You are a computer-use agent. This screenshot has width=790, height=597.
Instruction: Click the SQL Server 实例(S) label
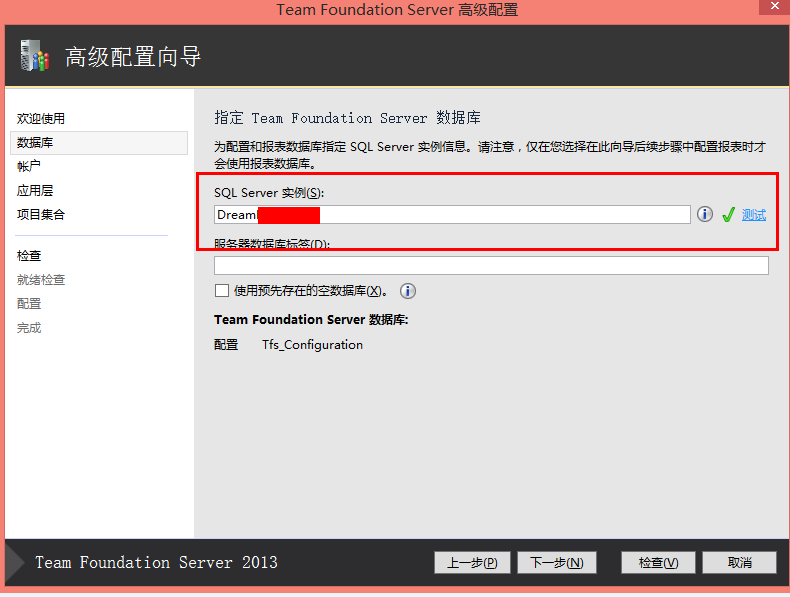(x=269, y=193)
